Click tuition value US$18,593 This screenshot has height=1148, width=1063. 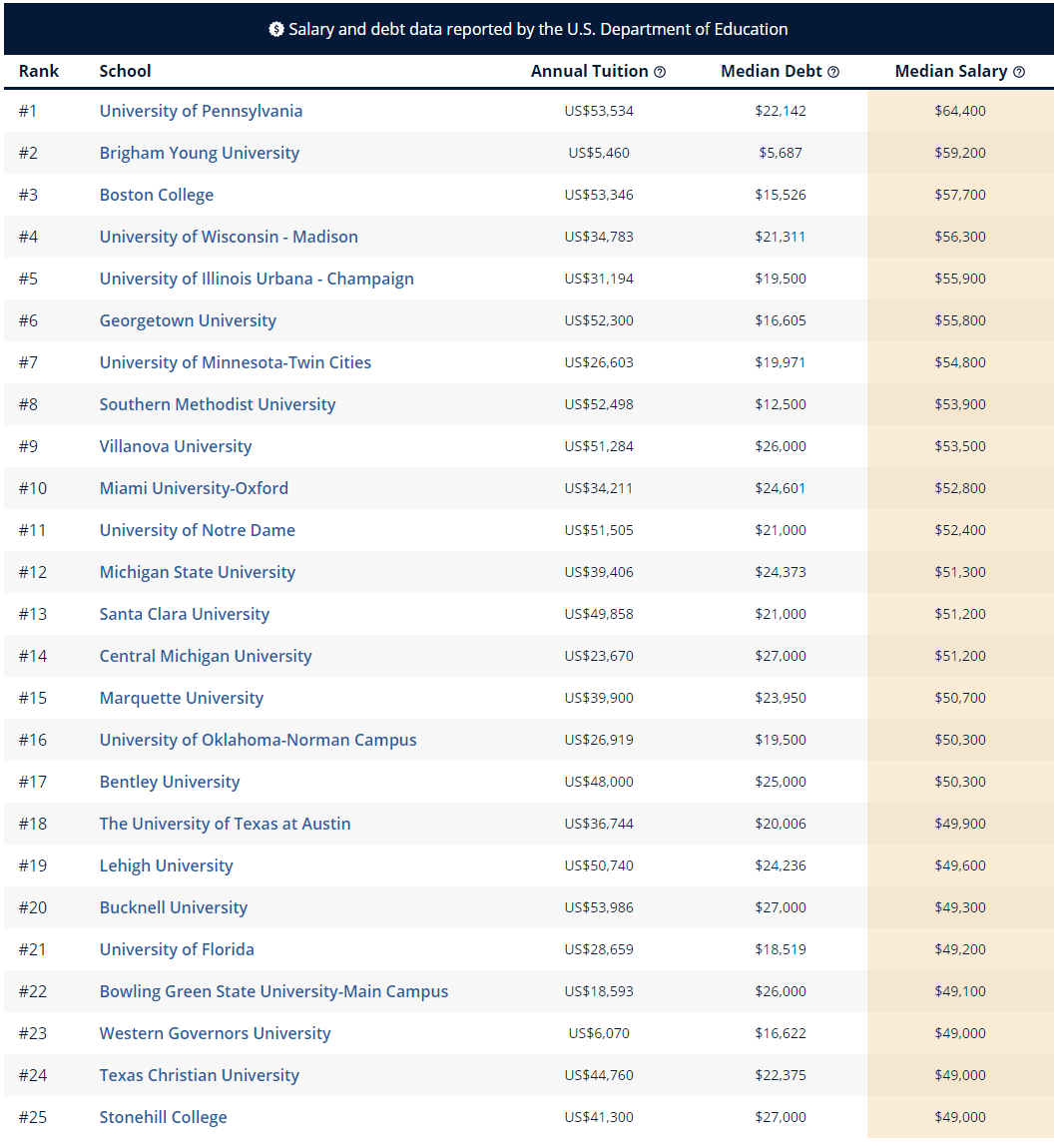(599, 991)
